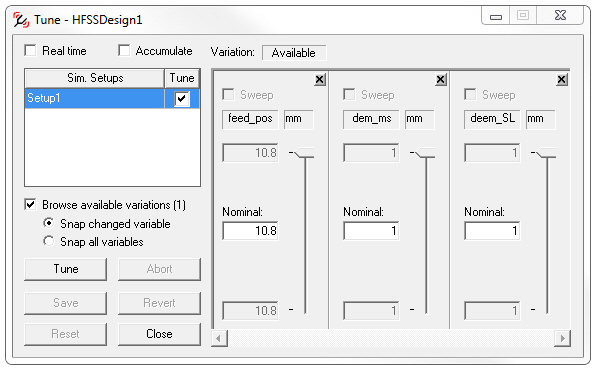Screen dimensions: 600x368
Task: Click the deem_SL Nominal value field
Action: point(492,231)
